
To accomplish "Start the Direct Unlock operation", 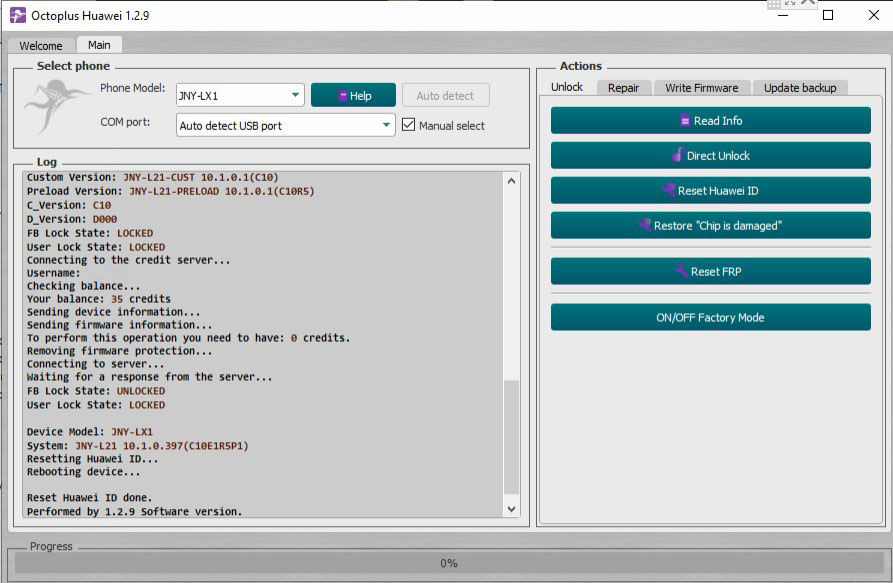I will tap(710, 155).
